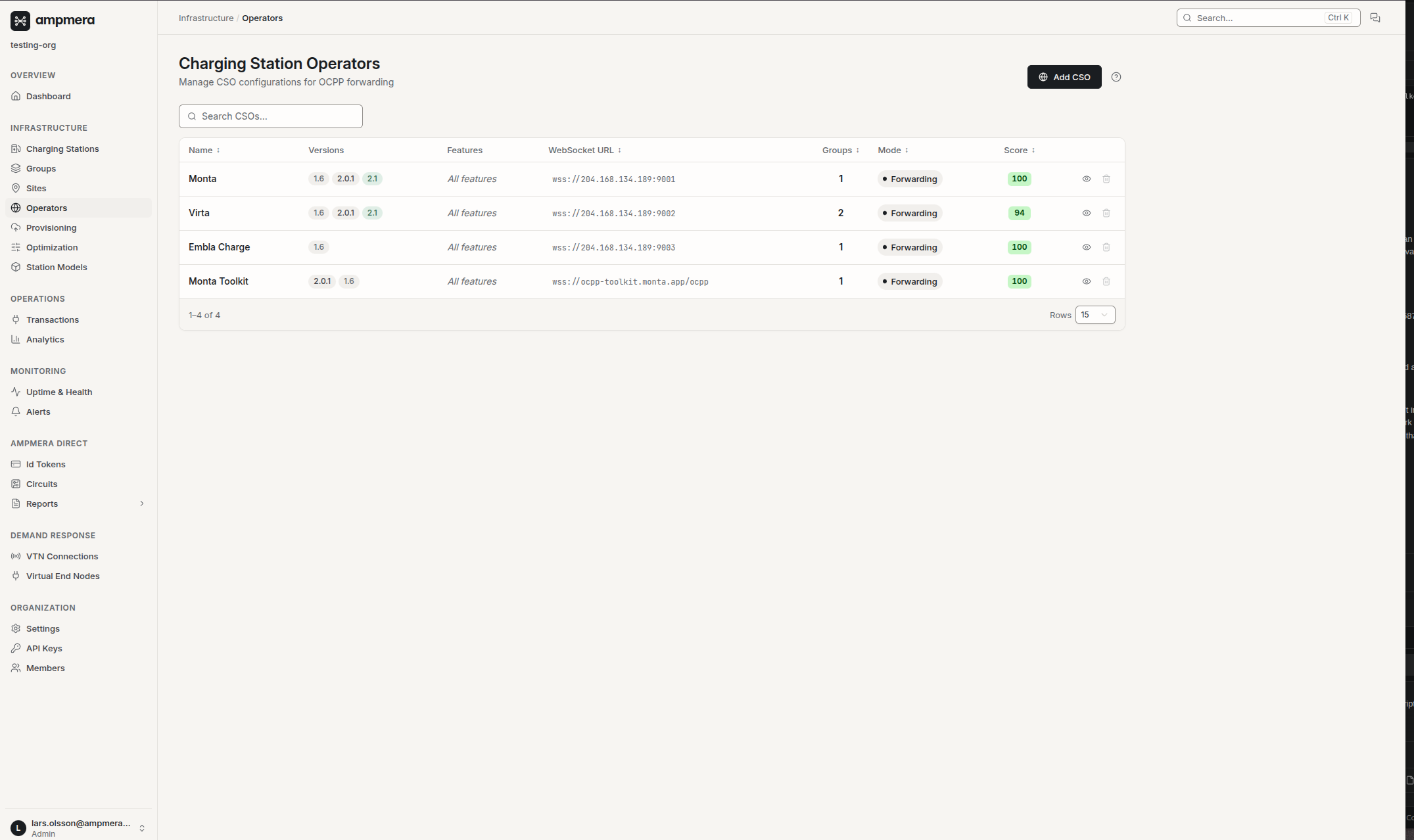View Monta Toolkit via eye icon
Image resolution: width=1414 pixels, height=840 pixels.
(1087, 281)
